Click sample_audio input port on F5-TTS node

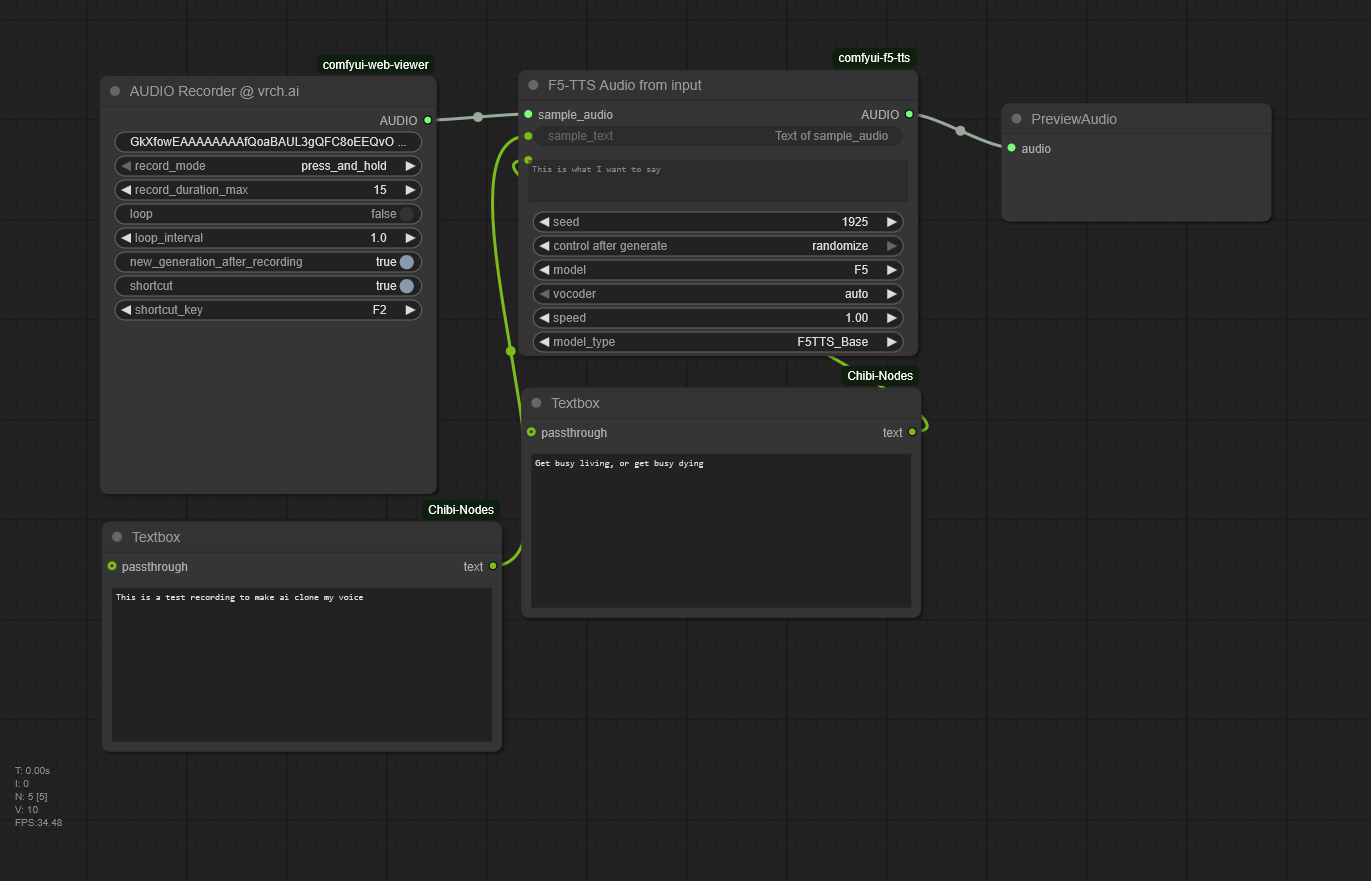coord(528,114)
